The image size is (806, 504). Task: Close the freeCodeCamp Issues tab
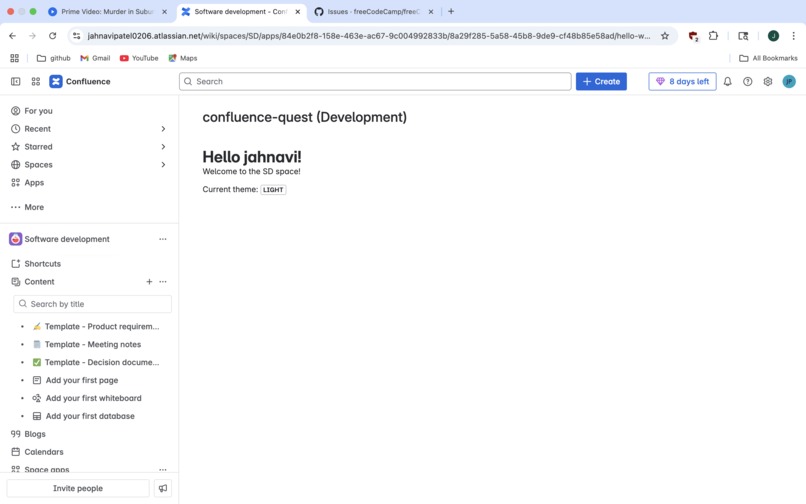point(431,11)
